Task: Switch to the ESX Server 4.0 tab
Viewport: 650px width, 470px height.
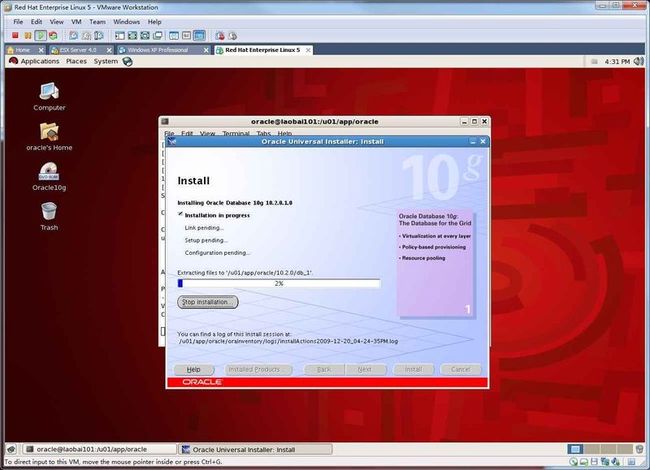Action: pyautogui.click(x=78, y=50)
